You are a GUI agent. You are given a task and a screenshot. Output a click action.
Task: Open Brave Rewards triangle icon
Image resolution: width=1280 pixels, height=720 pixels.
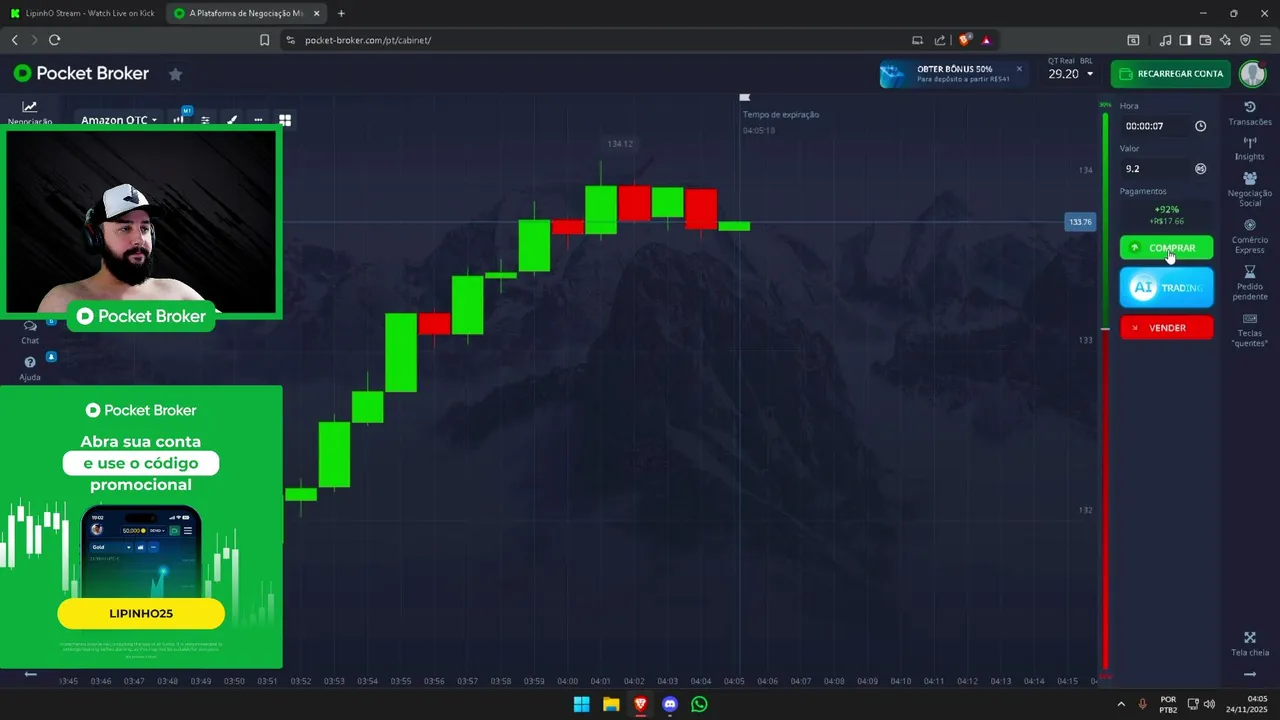pos(986,40)
